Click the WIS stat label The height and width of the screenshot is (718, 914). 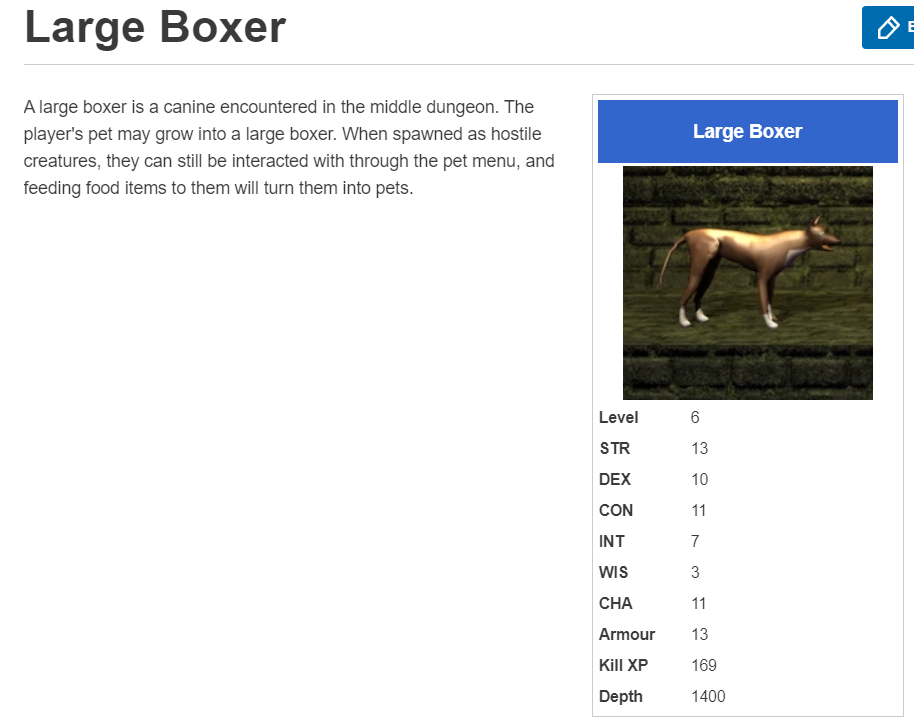pyautogui.click(x=614, y=572)
